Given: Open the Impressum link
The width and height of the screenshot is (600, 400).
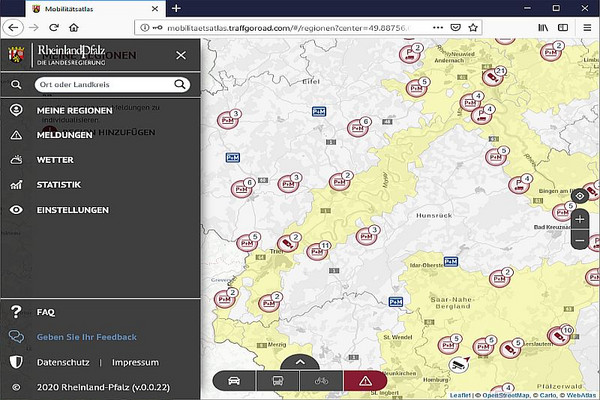Looking at the screenshot, I should (135, 362).
